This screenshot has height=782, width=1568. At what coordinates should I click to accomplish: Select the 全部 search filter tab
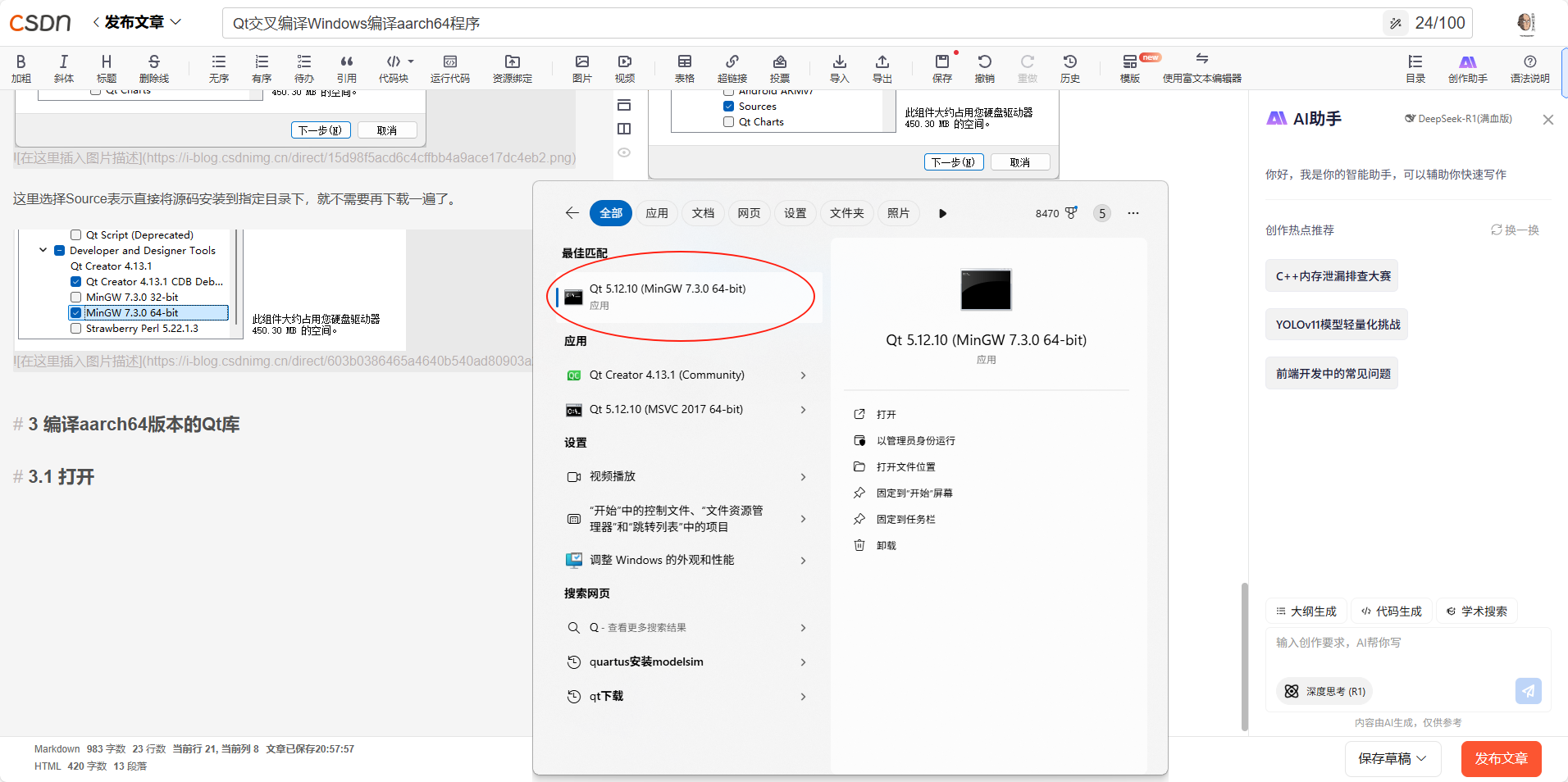point(611,213)
